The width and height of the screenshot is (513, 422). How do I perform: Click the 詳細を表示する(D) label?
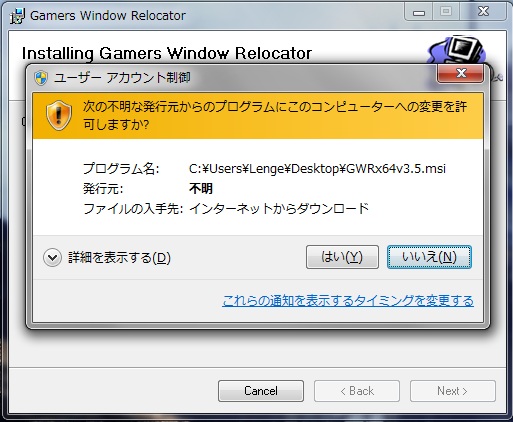[x=119, y=258]
